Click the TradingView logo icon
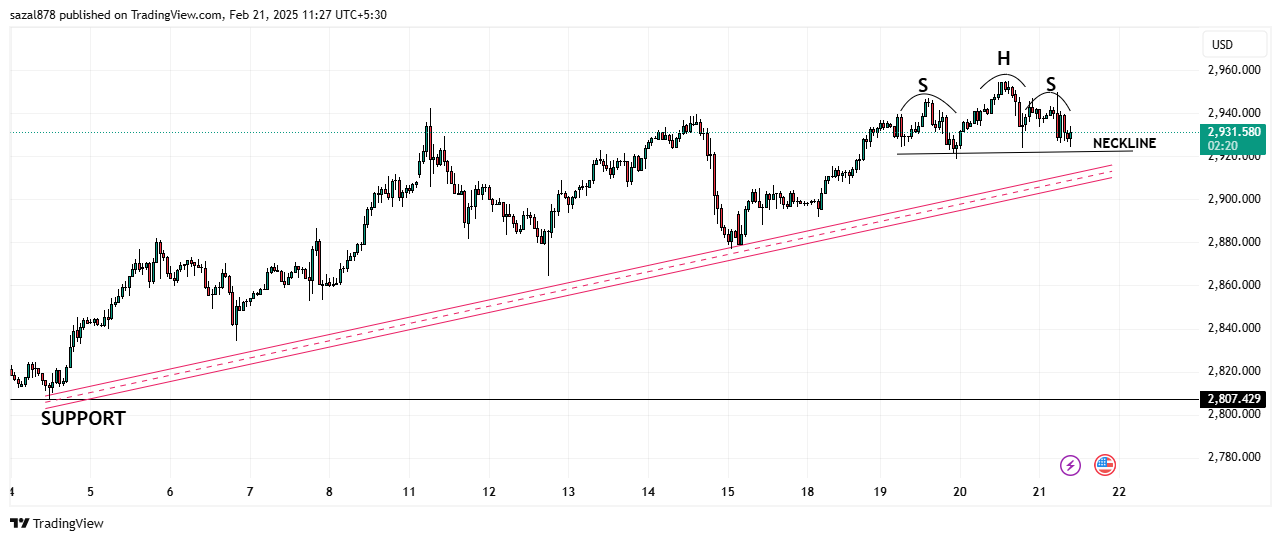Viewport: 1281px width, 541px height. (x=19, y=523)
